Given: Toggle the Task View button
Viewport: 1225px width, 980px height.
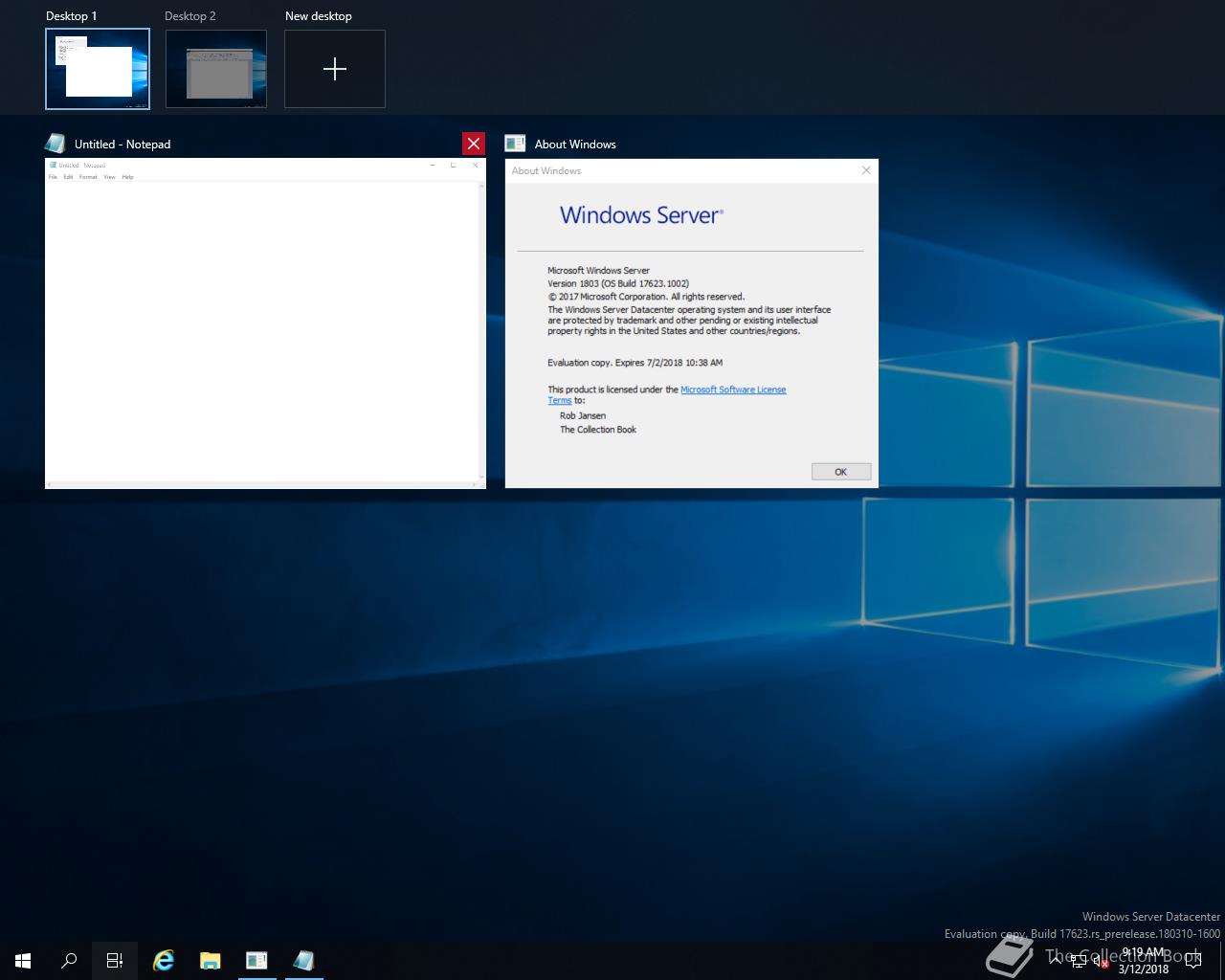Looking at the screenshot, I should [x=115, y=961].
